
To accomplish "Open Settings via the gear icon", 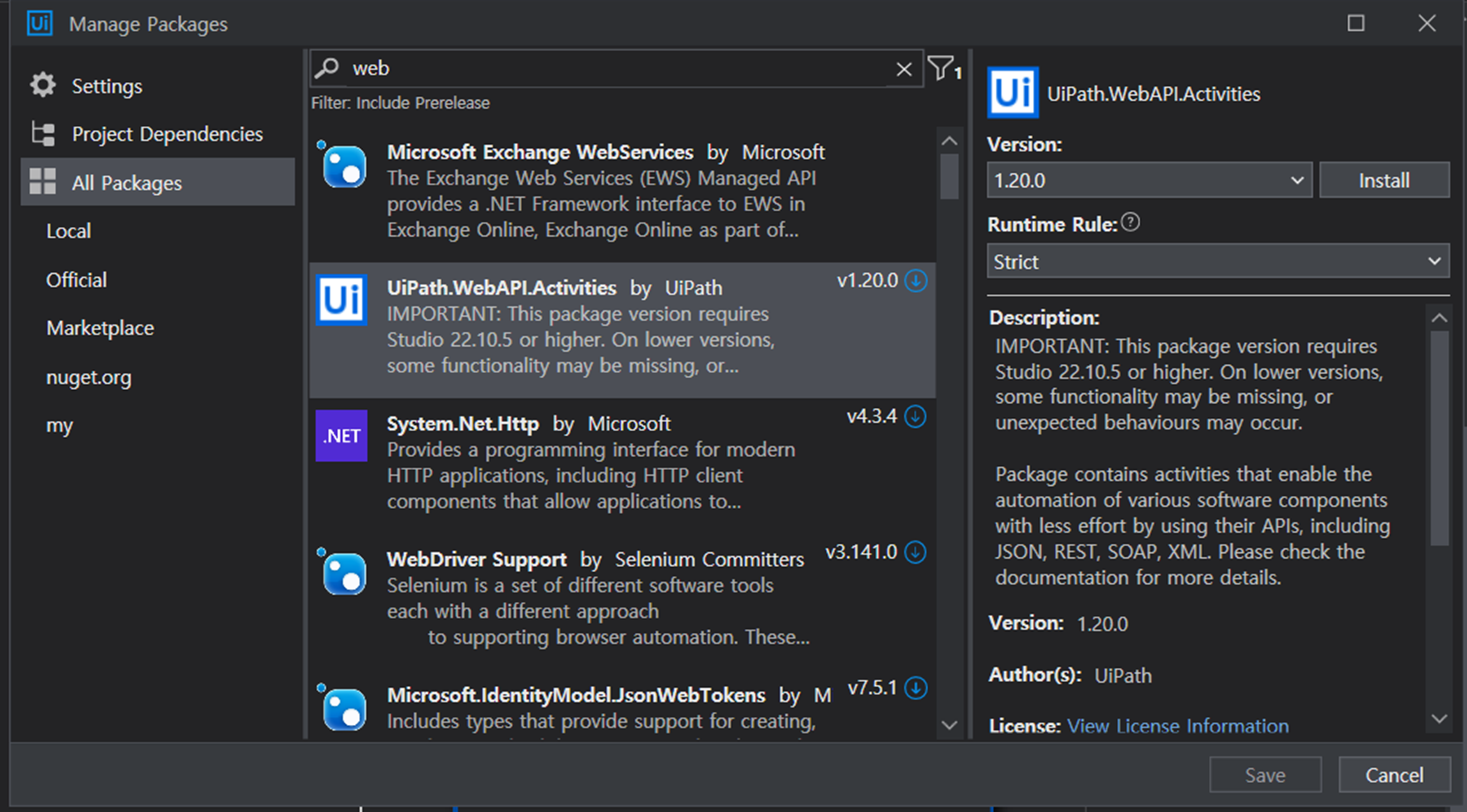I will tap(43, 85).
